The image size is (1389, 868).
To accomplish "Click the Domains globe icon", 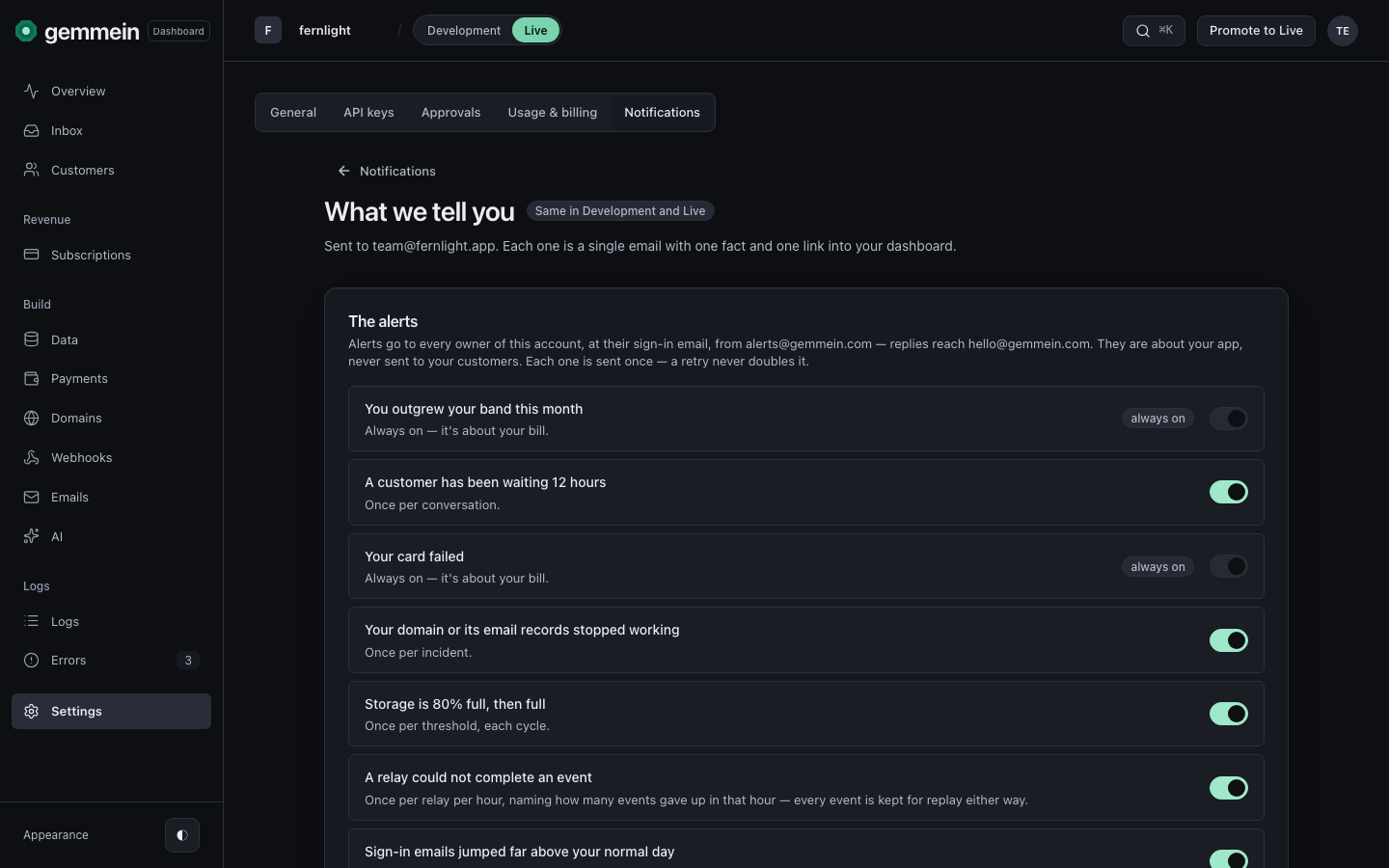I will 32,418.
